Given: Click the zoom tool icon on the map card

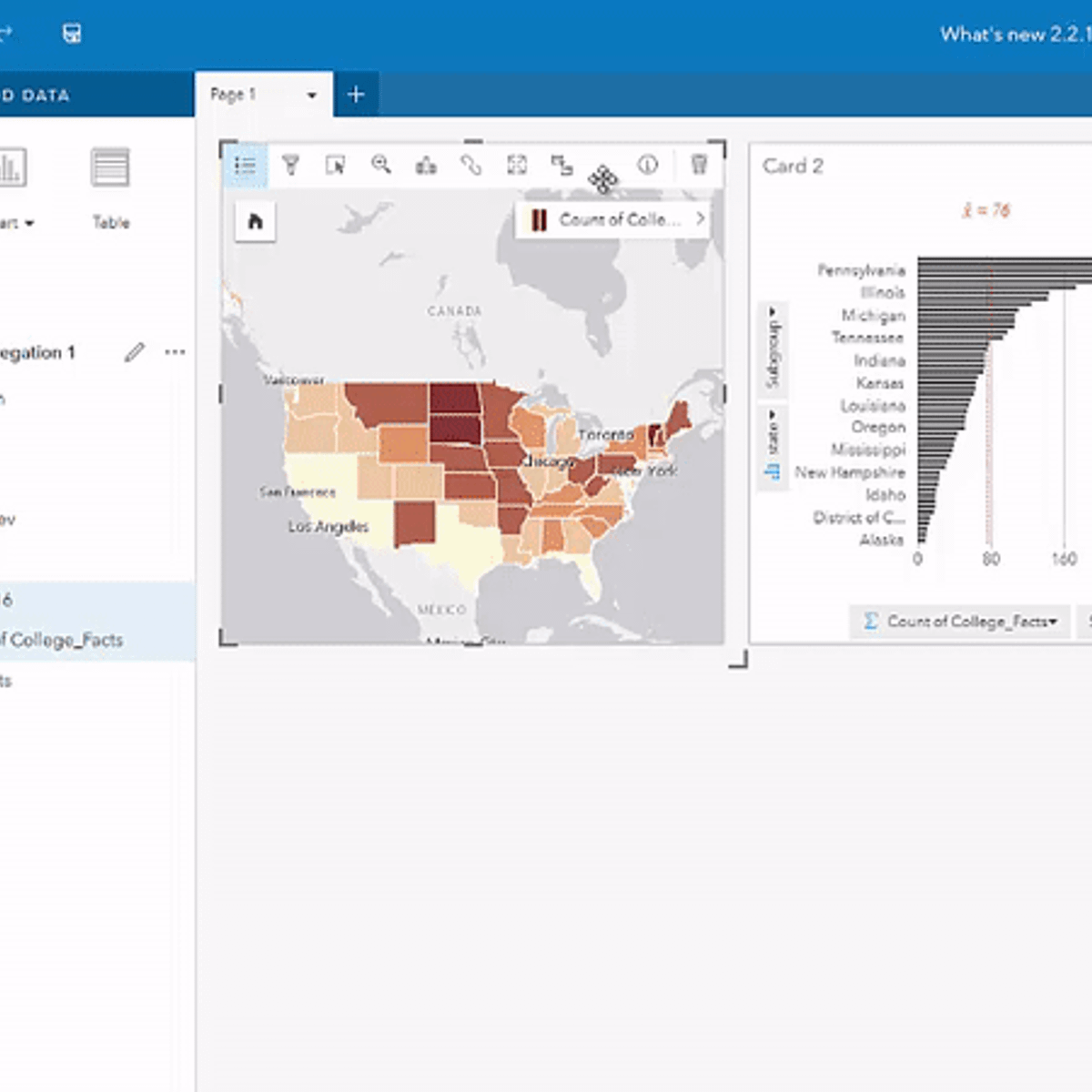Looking at the screenshot, I should click(x=381, y=165).
